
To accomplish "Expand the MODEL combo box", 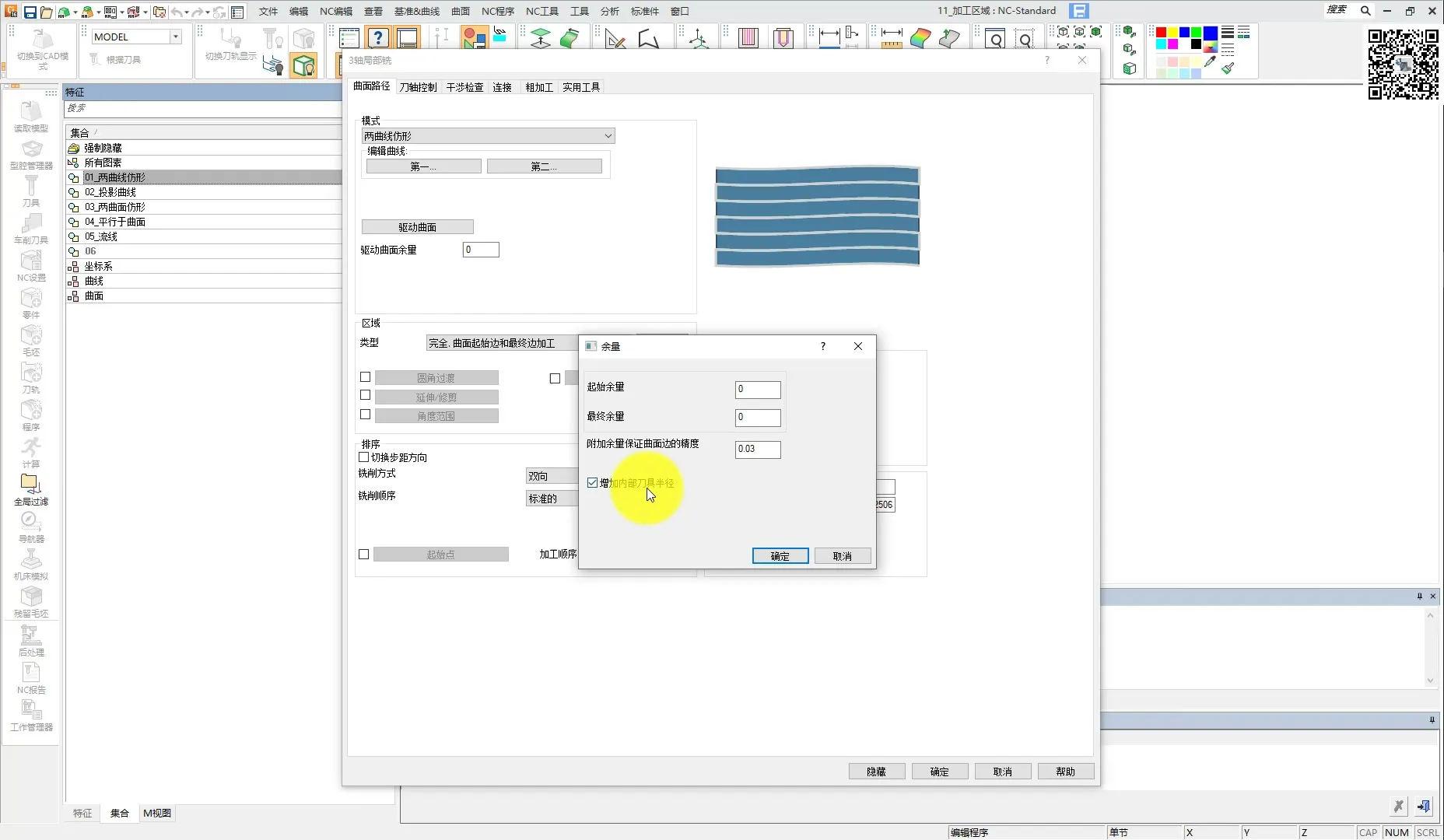I will 176,37.
